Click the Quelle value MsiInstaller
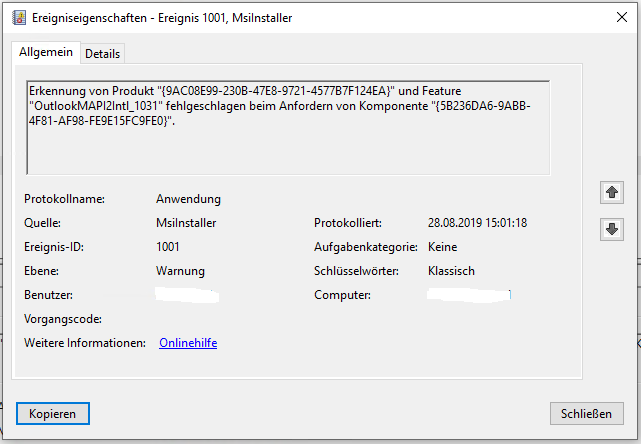The width and height of the screenshot is (641, 444). tap(186, 223)
